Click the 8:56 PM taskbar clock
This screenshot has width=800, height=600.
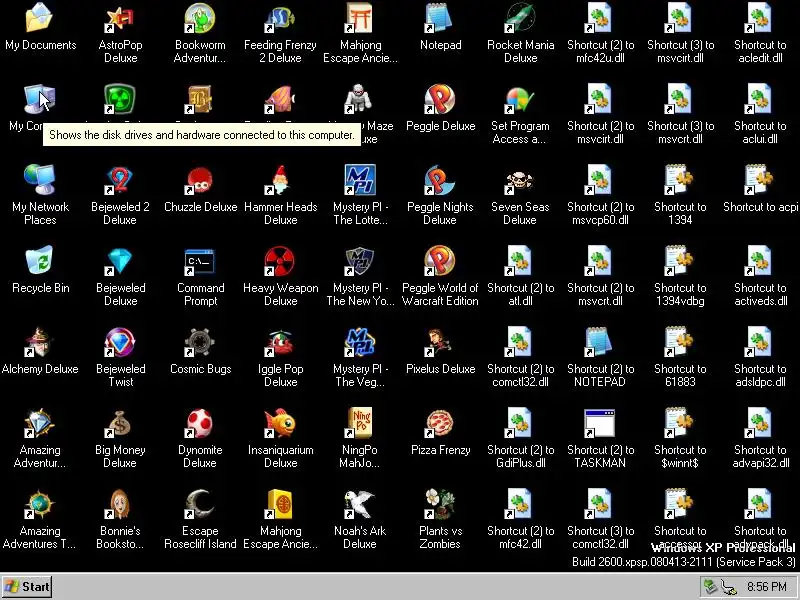(766, 587)
